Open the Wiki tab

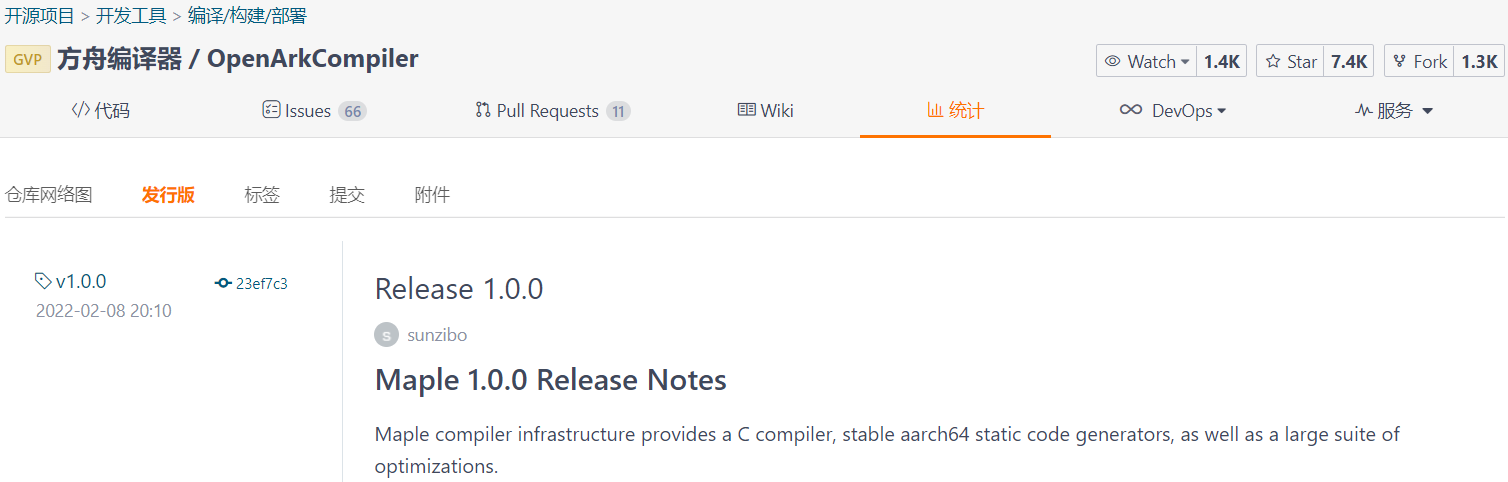coord(765,111)
